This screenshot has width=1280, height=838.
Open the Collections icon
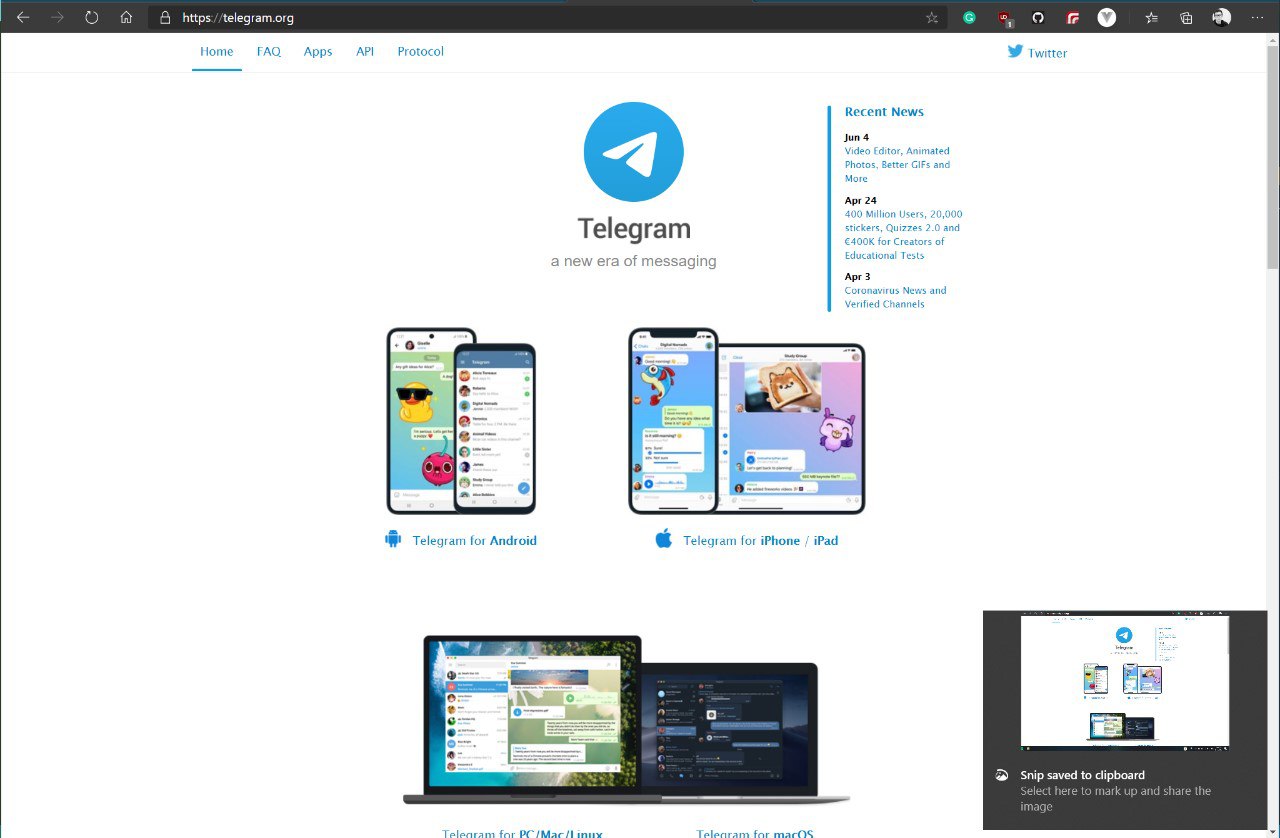point(1186,17)
